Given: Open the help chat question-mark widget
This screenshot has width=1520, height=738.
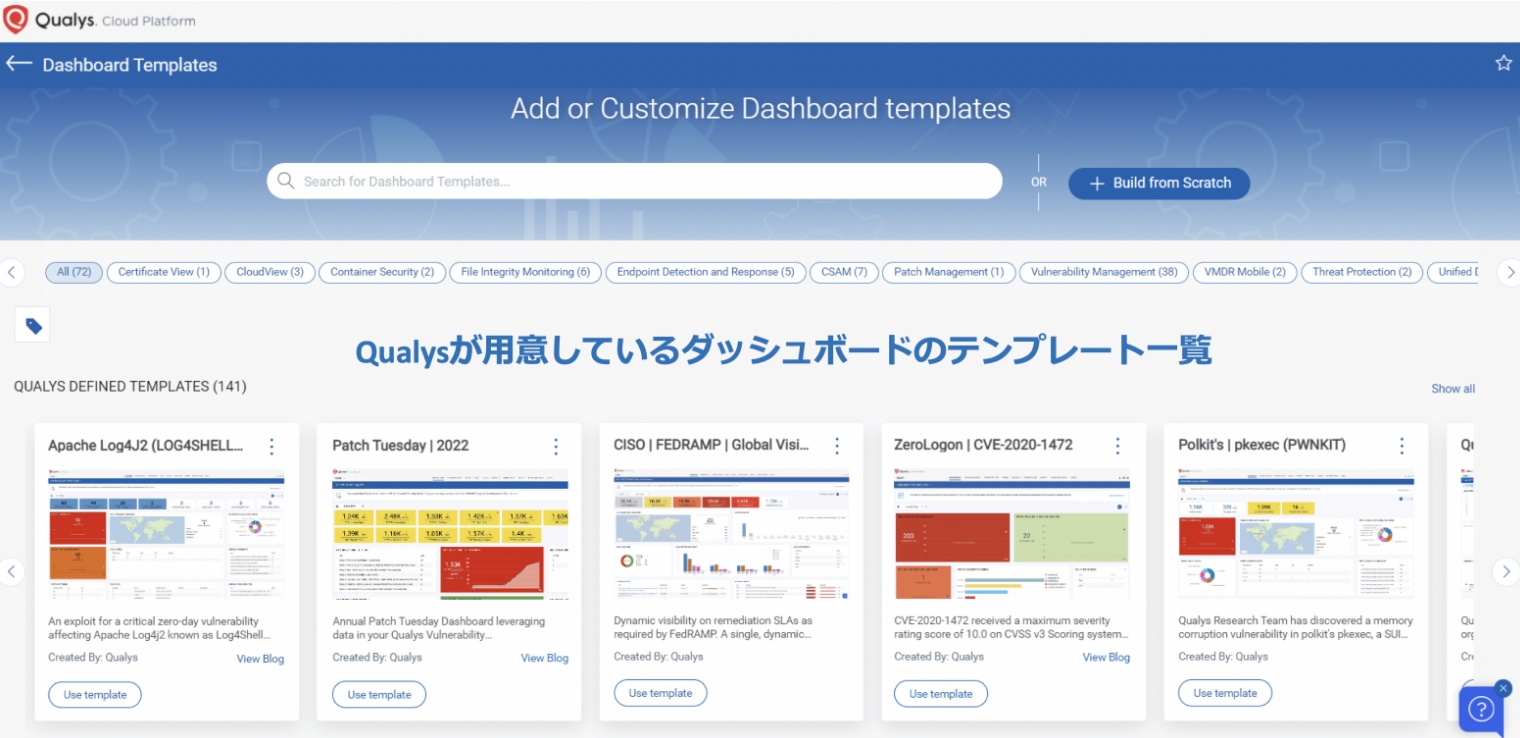Looking at the screenshot, I should [1481, 709].
